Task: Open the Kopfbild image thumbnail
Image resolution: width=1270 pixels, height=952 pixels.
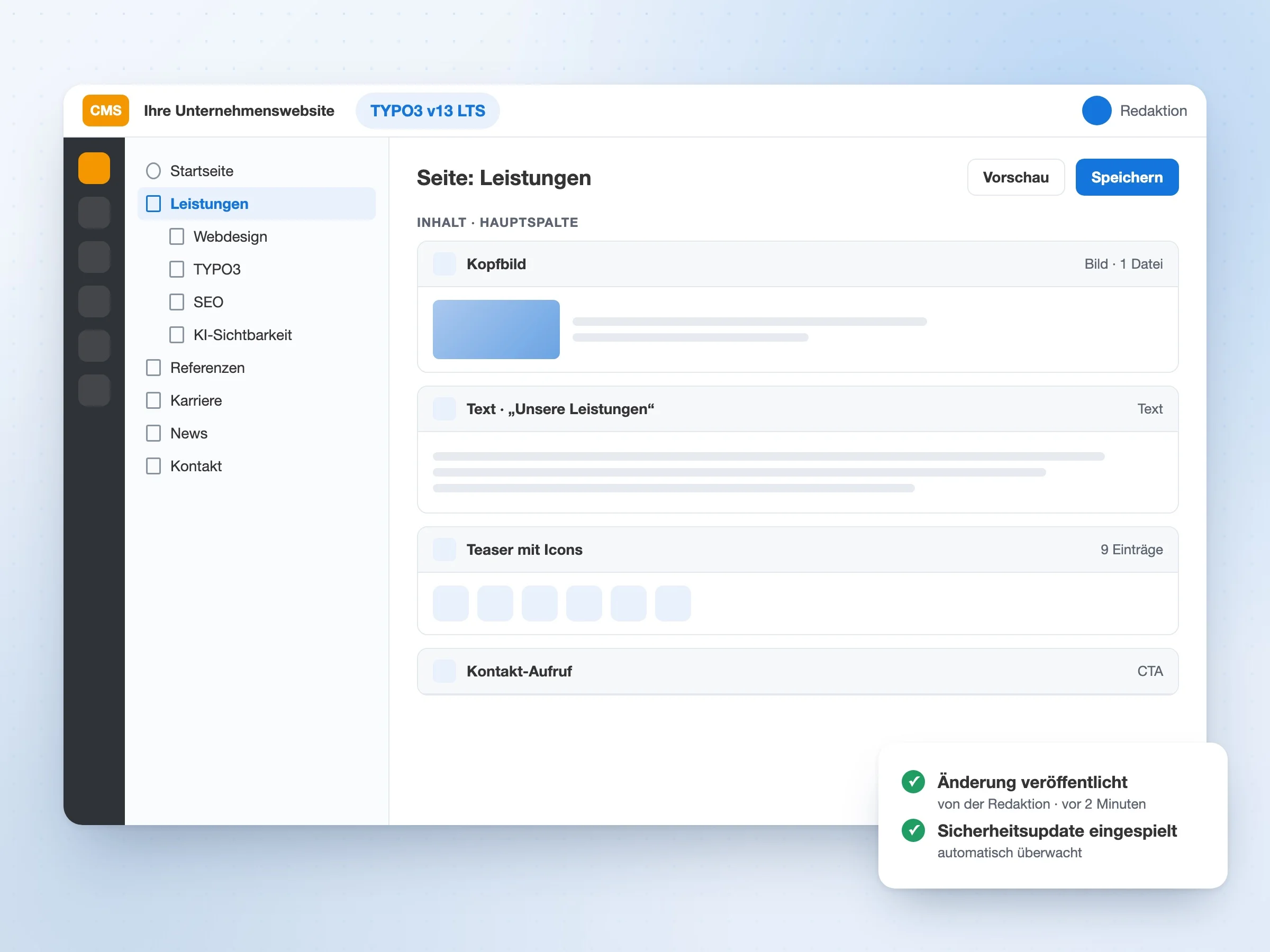Action: pos(496,329)
